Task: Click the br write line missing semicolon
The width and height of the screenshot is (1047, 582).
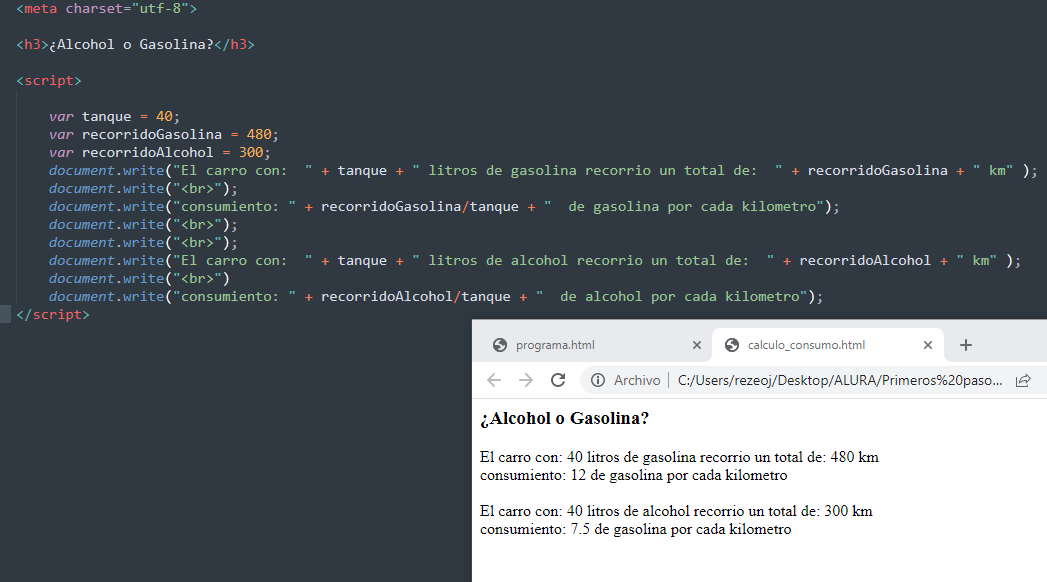Action: pos(139,279)
